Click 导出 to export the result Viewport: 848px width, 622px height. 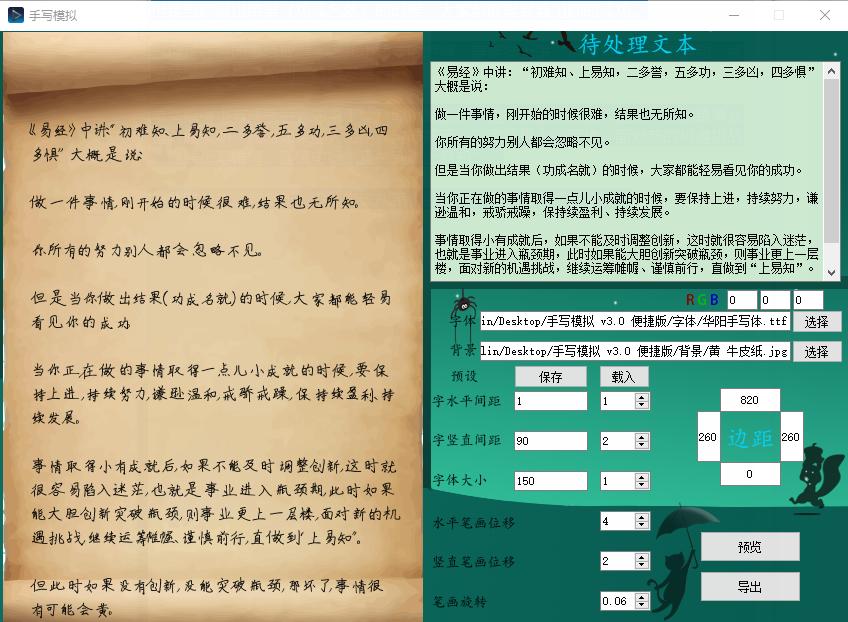tap(750, 587)
